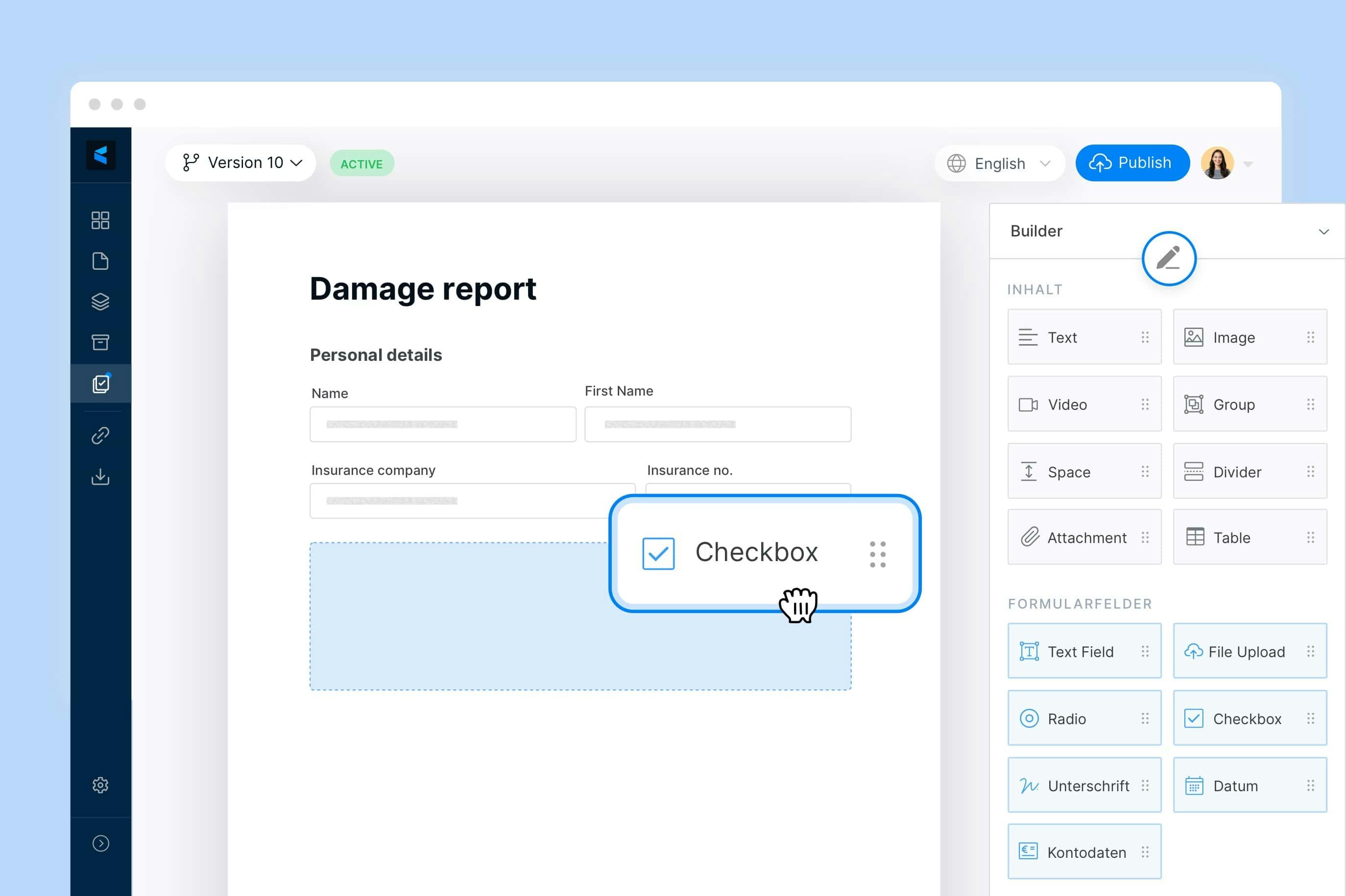Click the round pencil edit button
Image resolution: width=1346 pixels, height=896 pixels.
[x=1168, y=259]
